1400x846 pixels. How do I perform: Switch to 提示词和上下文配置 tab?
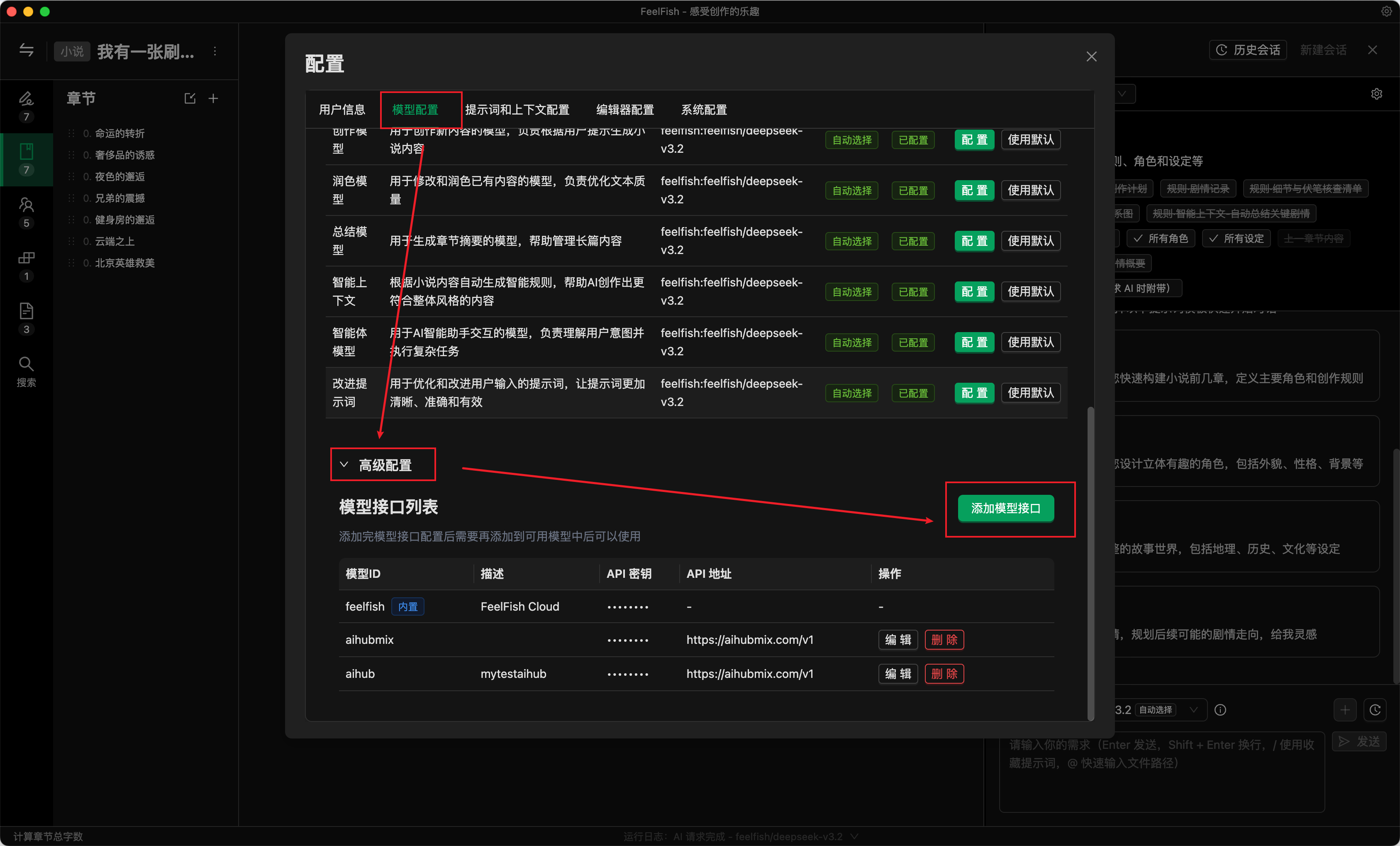pyautogui.click(x=517, y=110)
